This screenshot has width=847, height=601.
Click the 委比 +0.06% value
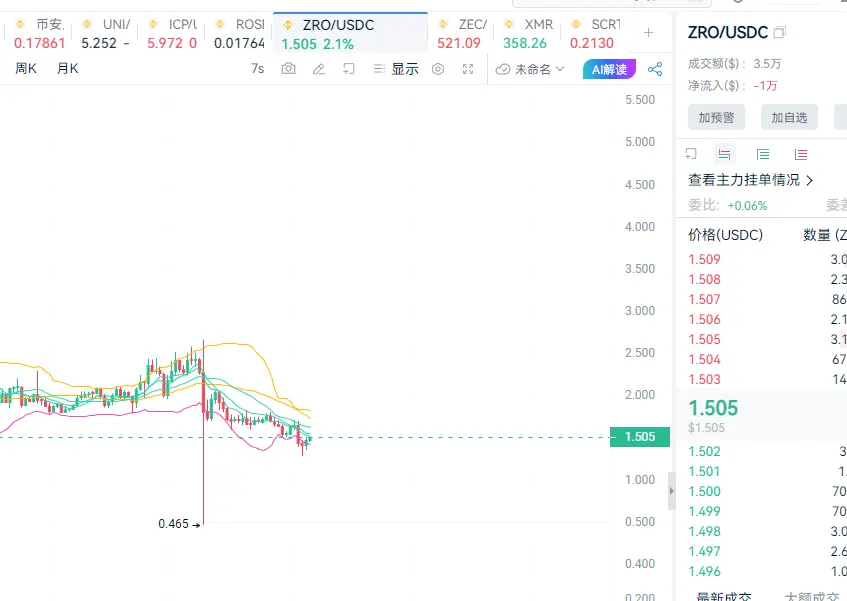pyautogui.click(x=747, y=206)
